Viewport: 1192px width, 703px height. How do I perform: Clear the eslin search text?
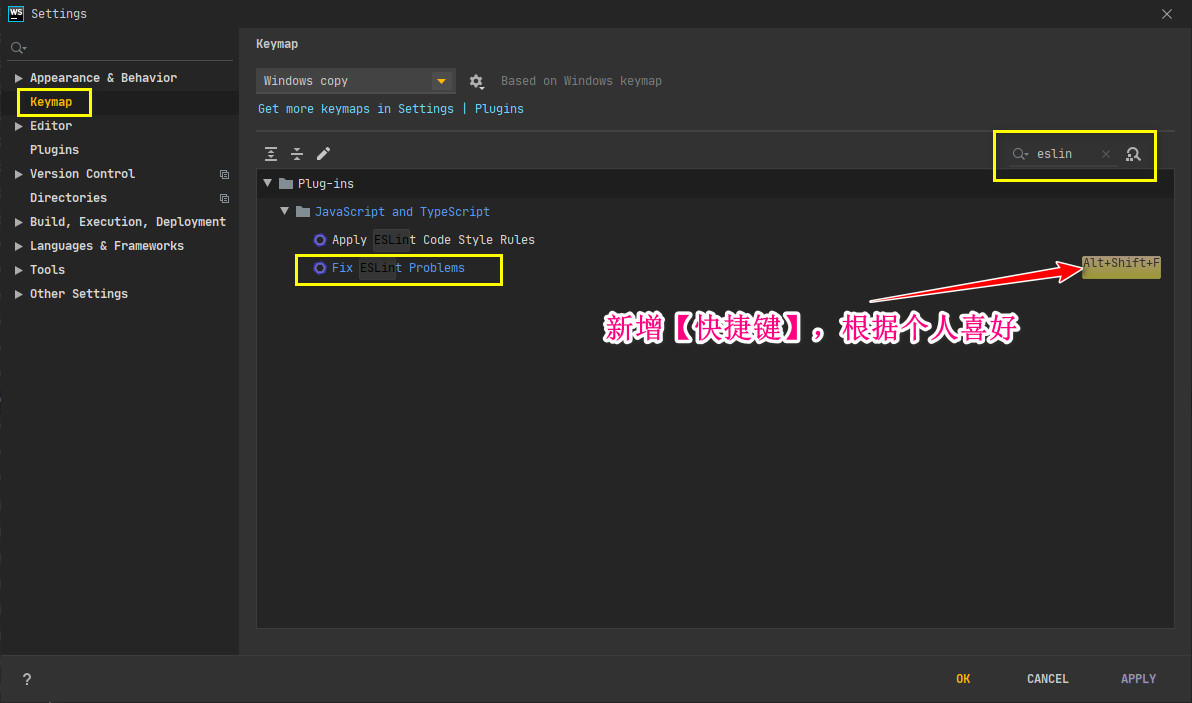[x=1106, y=154]
